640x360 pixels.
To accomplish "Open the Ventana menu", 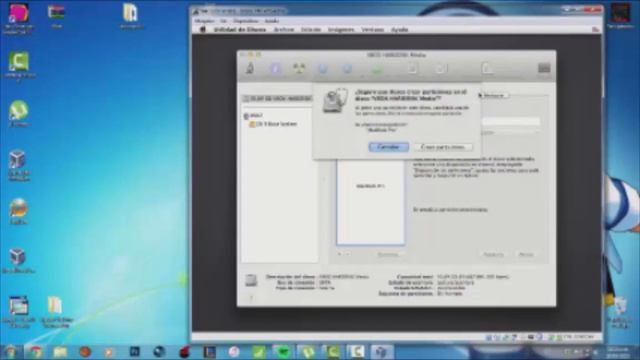I will (x=372, y=29).
